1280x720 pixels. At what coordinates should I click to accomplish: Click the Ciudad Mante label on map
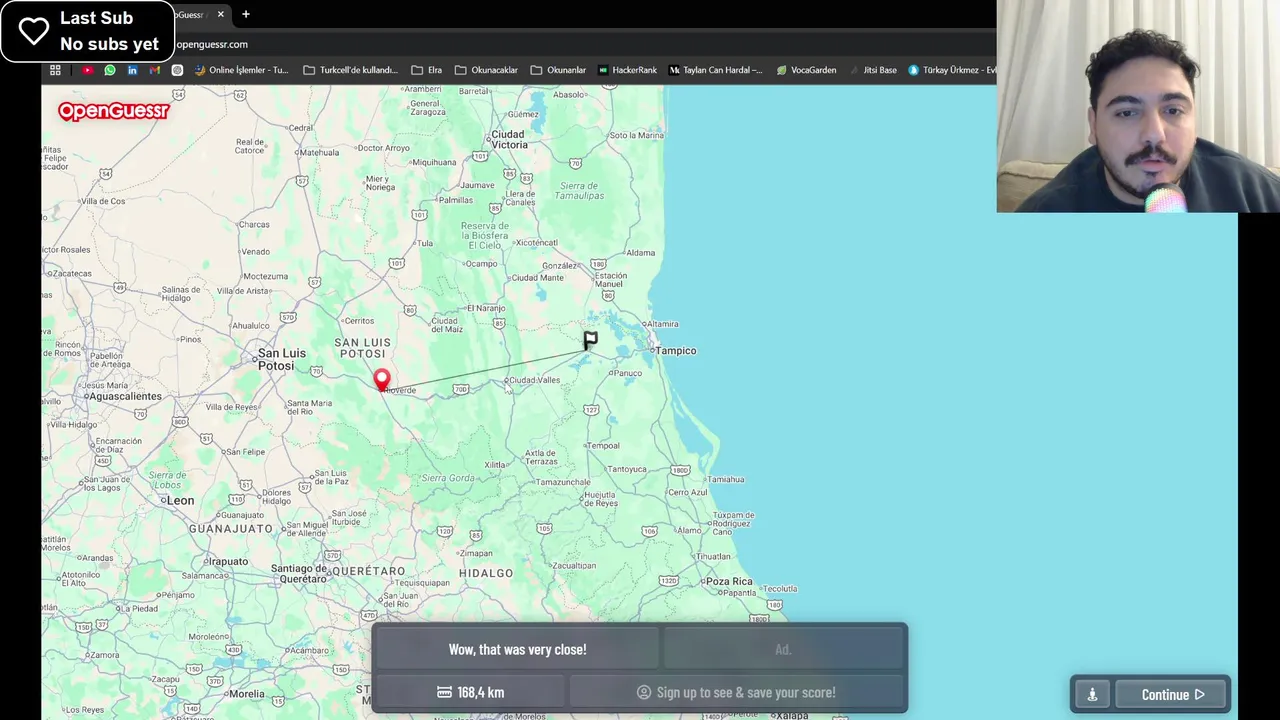coord(538,277)
